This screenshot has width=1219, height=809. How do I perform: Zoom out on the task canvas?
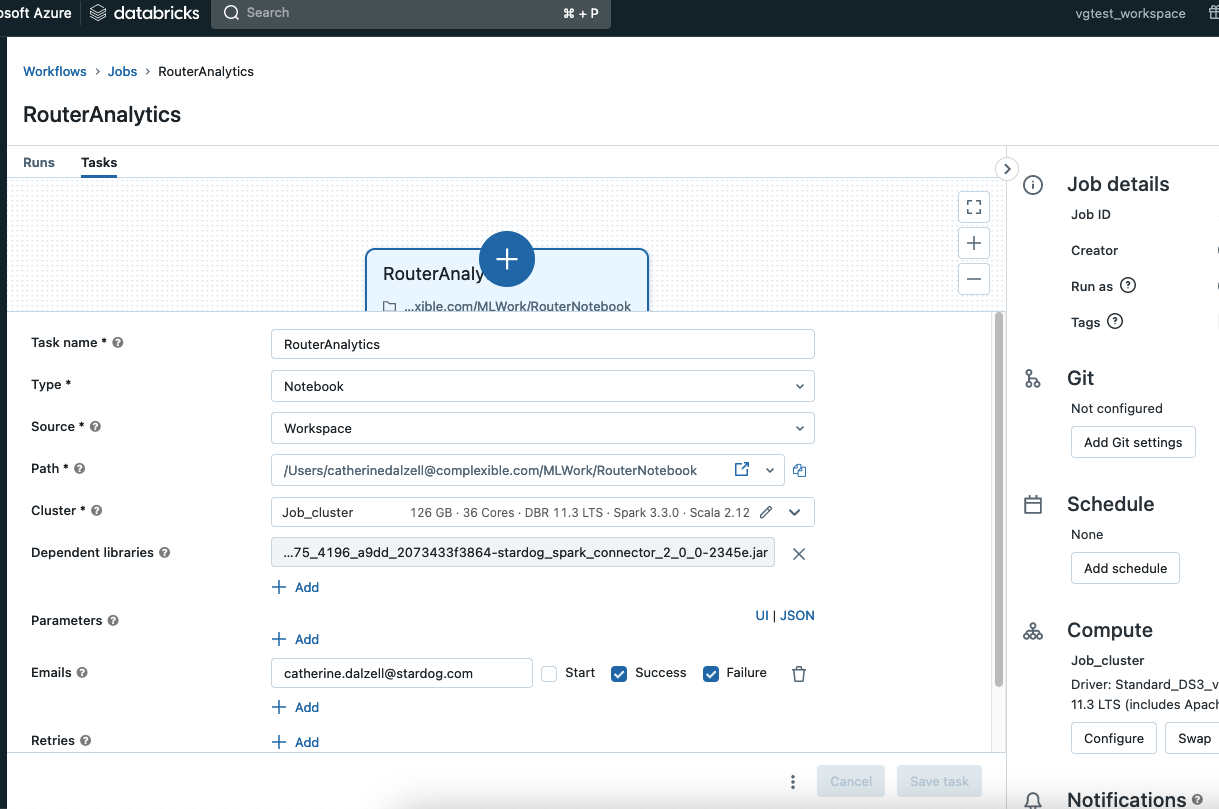[973, 279]
